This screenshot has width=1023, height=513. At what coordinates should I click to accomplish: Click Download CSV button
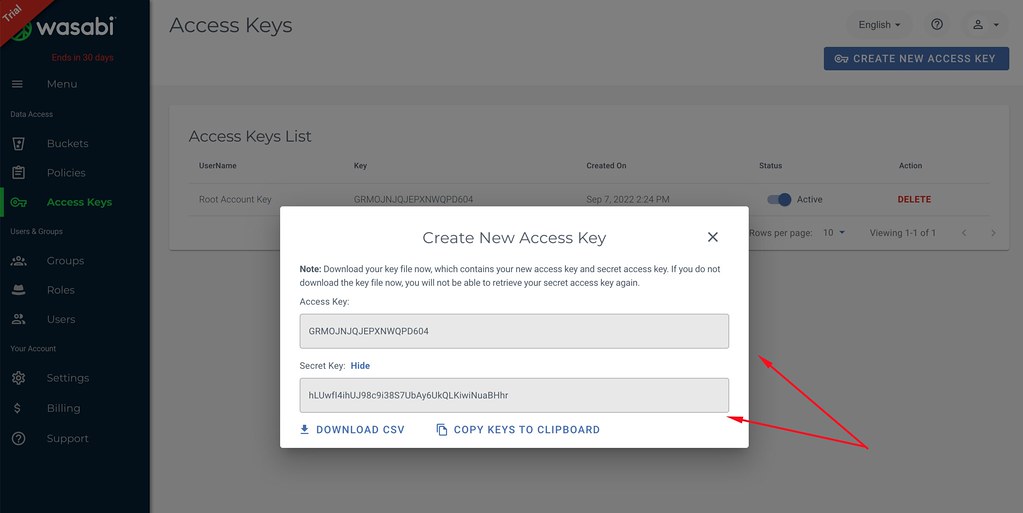point(352,429)
